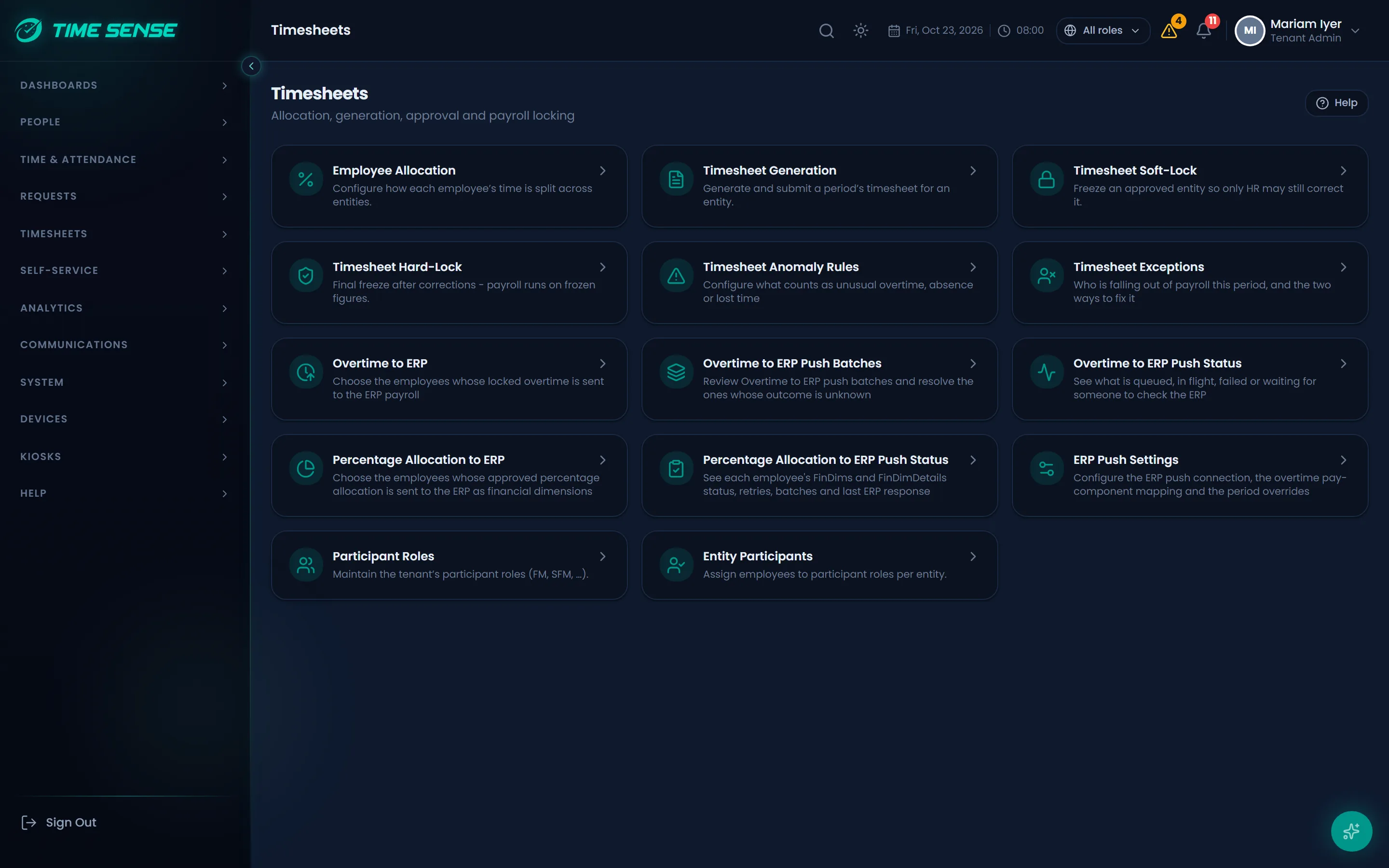The height and width of the screenshot is (868, 1389).
Task: Click the Timesheet Anomaly Rules warning icon
Action: (x=676, y=276)
